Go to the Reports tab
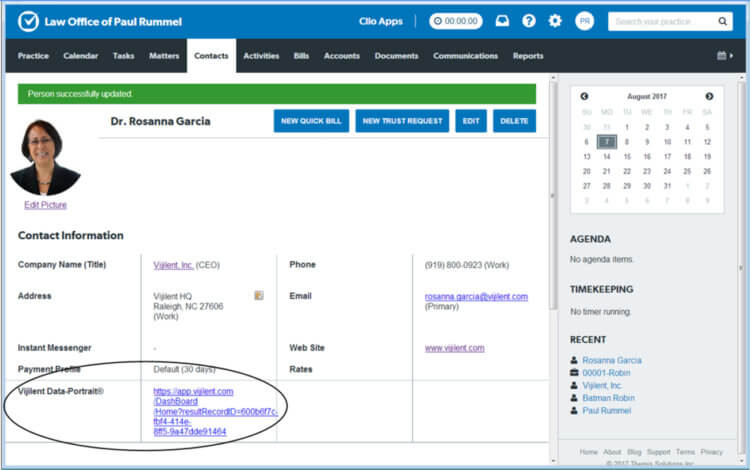750x470 pixels. (528, 56)
